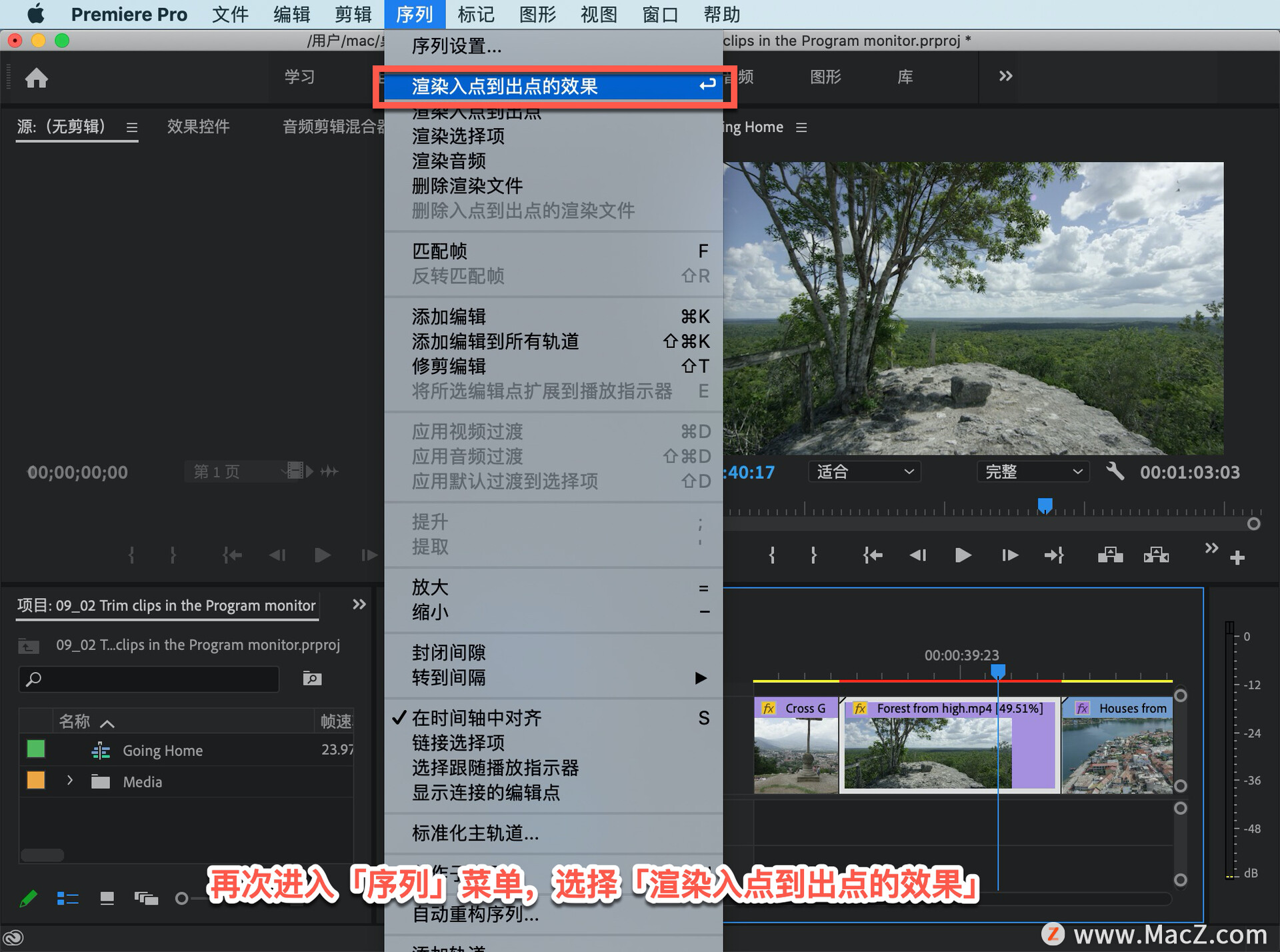Open the 文件 menu in menu bar

[230, 14]
